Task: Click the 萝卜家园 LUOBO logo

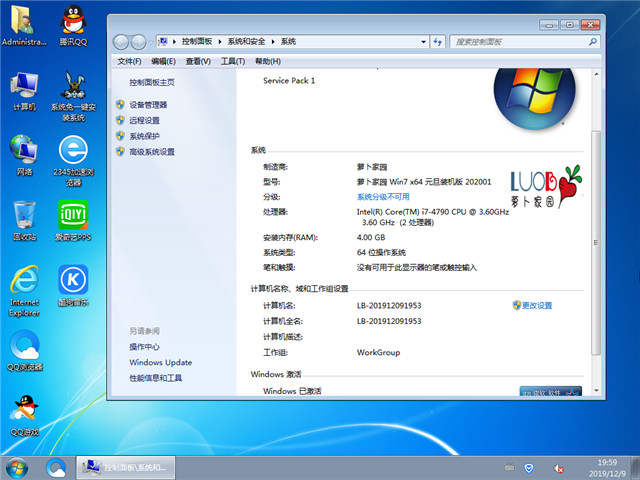Action: point(546,186)
